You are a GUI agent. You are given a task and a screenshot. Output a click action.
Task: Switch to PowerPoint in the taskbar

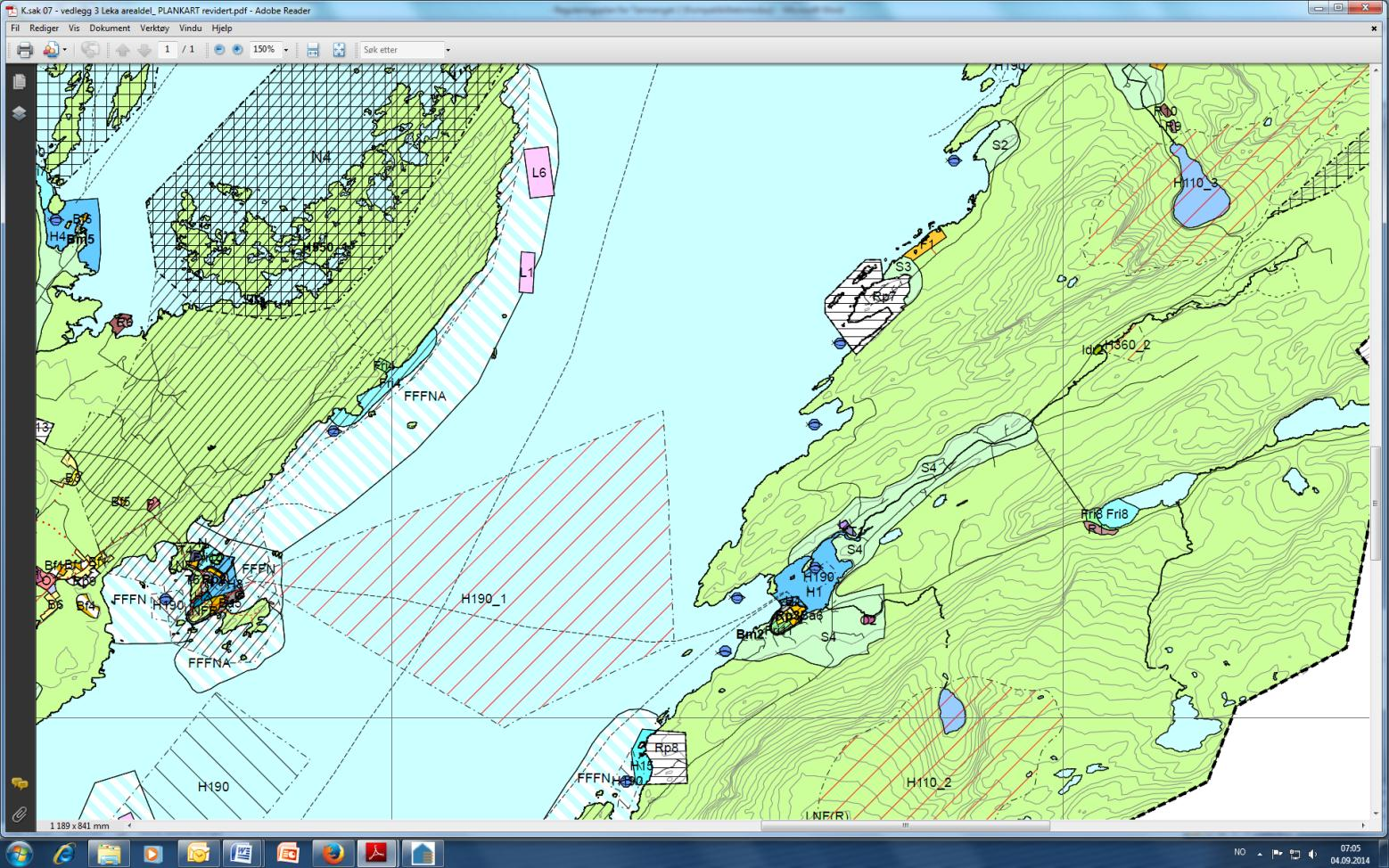click(287, 853)
